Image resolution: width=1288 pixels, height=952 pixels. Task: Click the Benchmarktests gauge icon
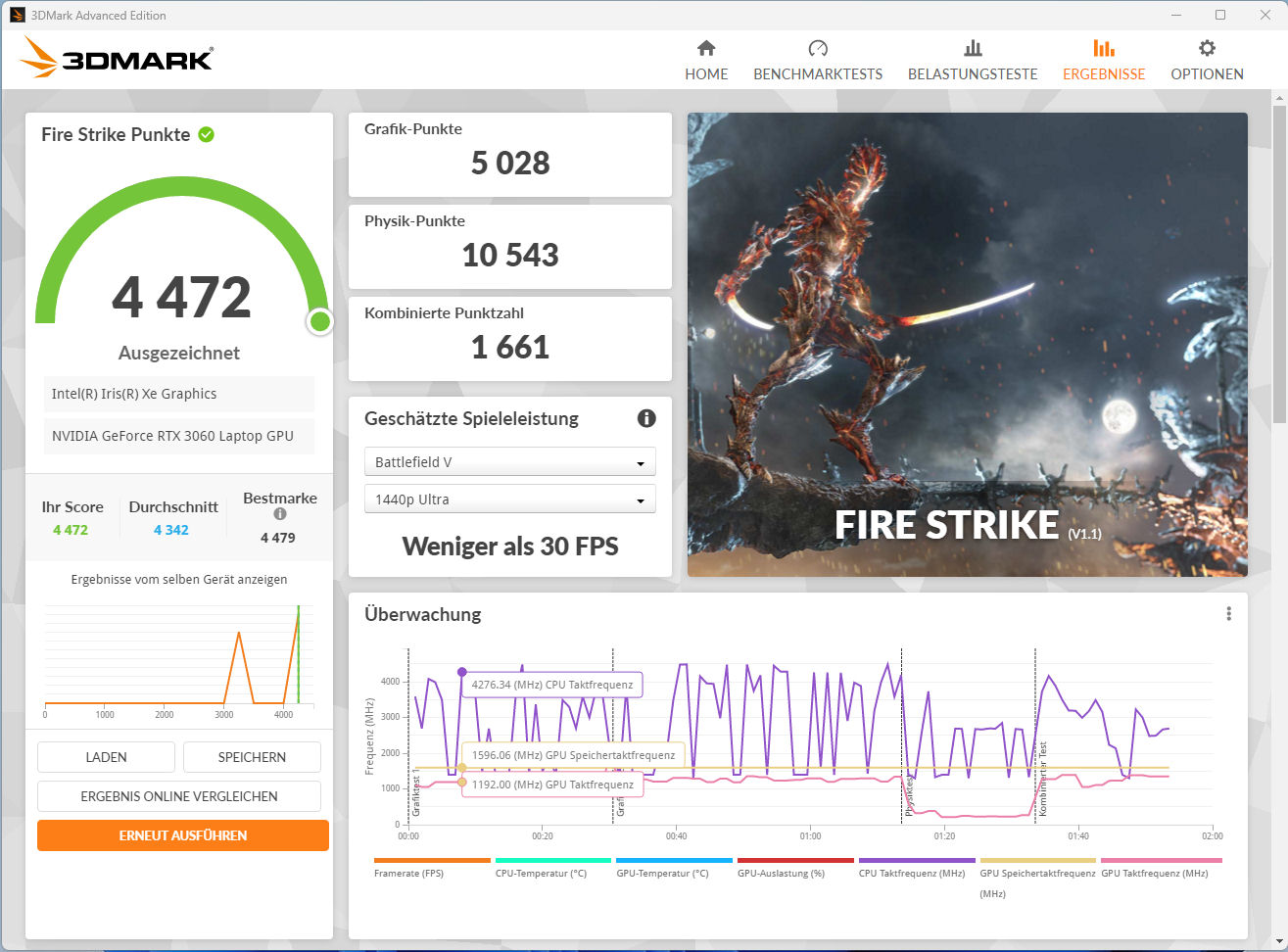coord(818,48)
